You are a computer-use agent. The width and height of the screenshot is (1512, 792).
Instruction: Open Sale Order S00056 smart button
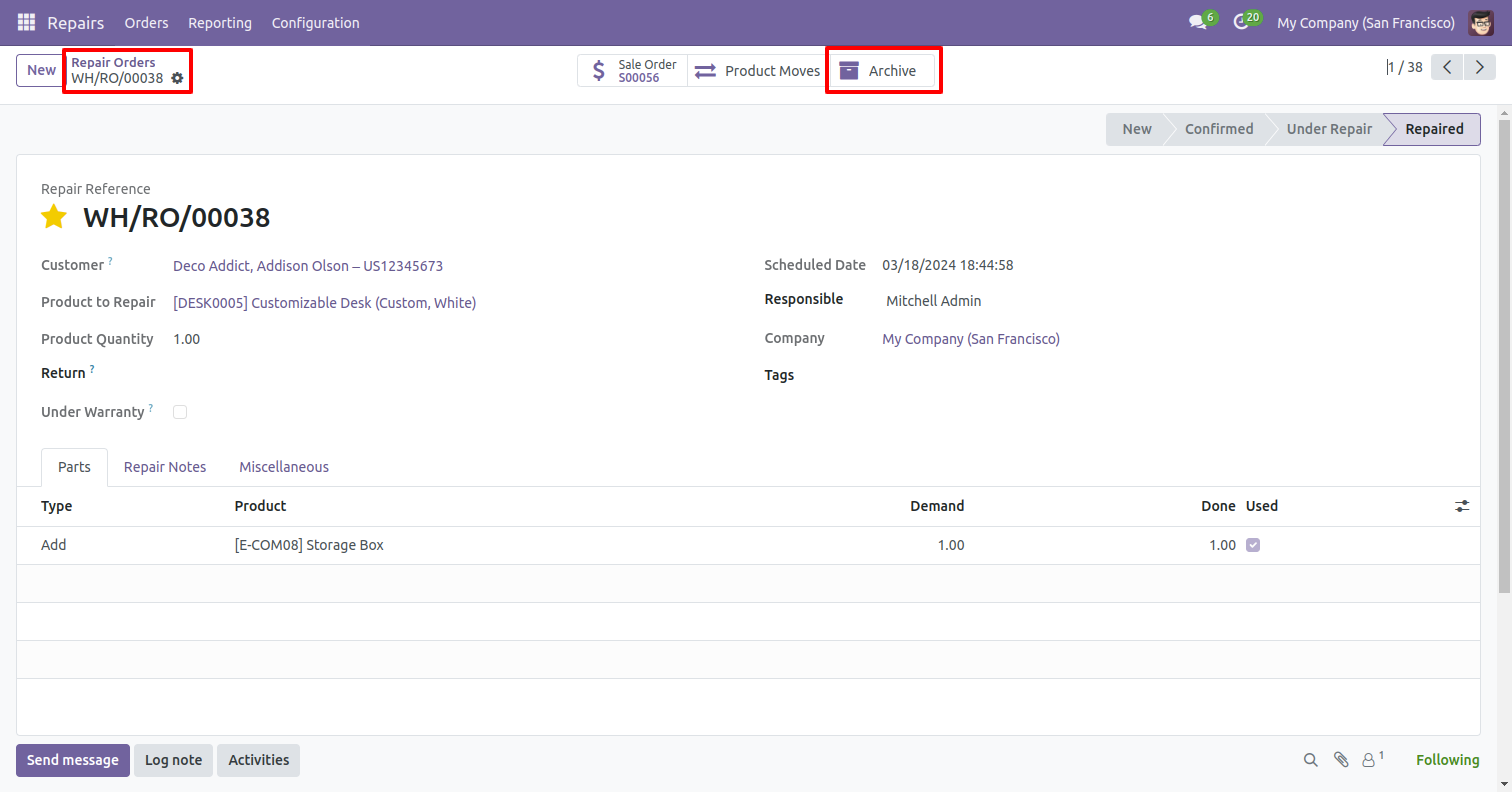coord(633,71)
